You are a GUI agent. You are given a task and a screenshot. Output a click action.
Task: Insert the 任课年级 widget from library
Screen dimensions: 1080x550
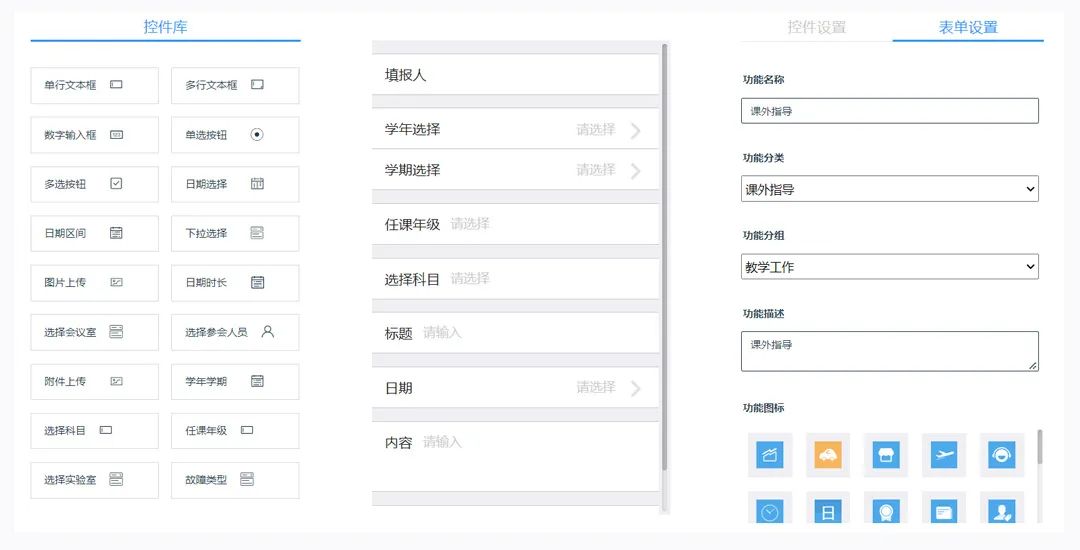click(x=235, y=431)
